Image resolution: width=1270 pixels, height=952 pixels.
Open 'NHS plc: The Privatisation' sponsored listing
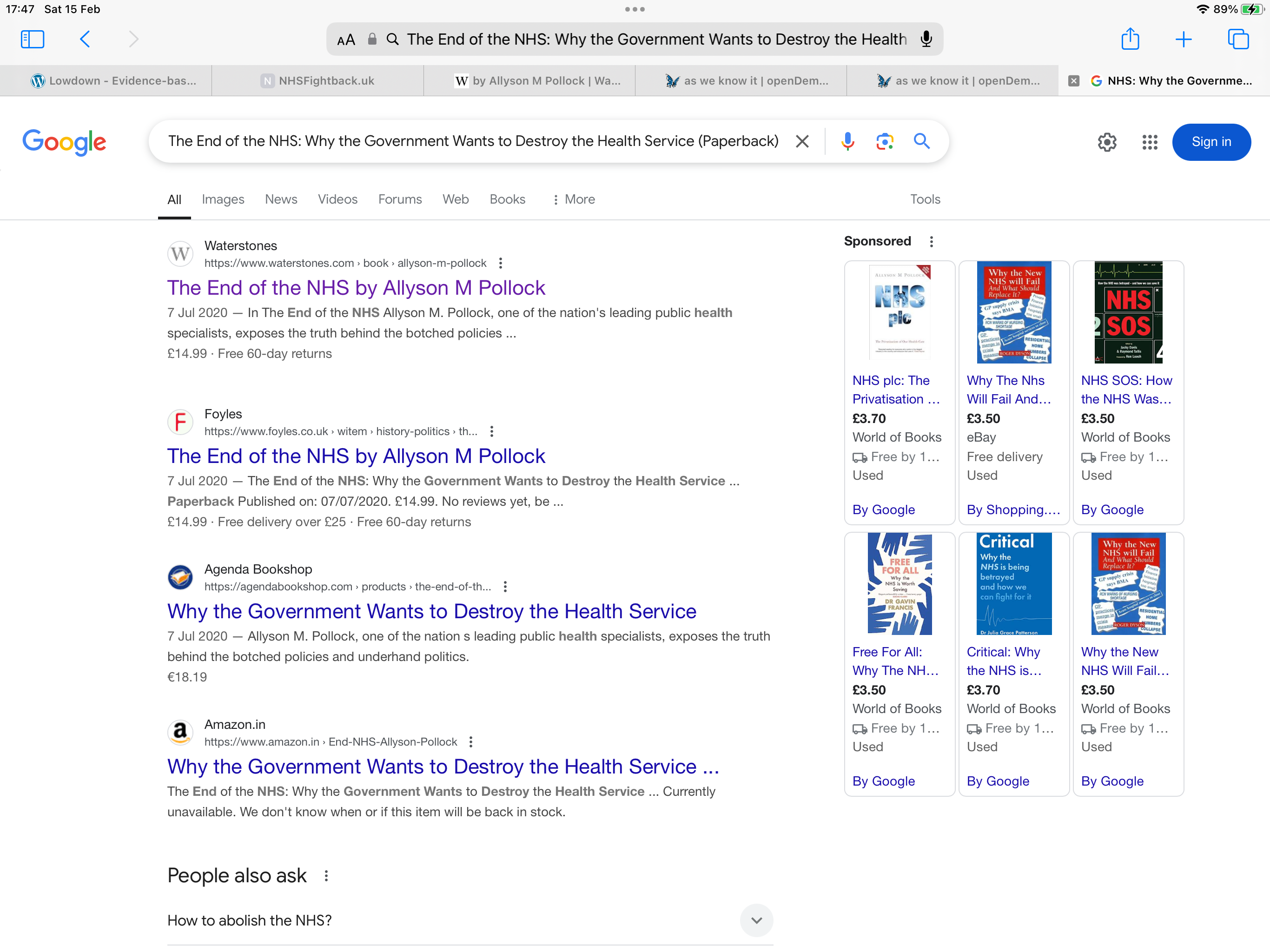(896, 390)
